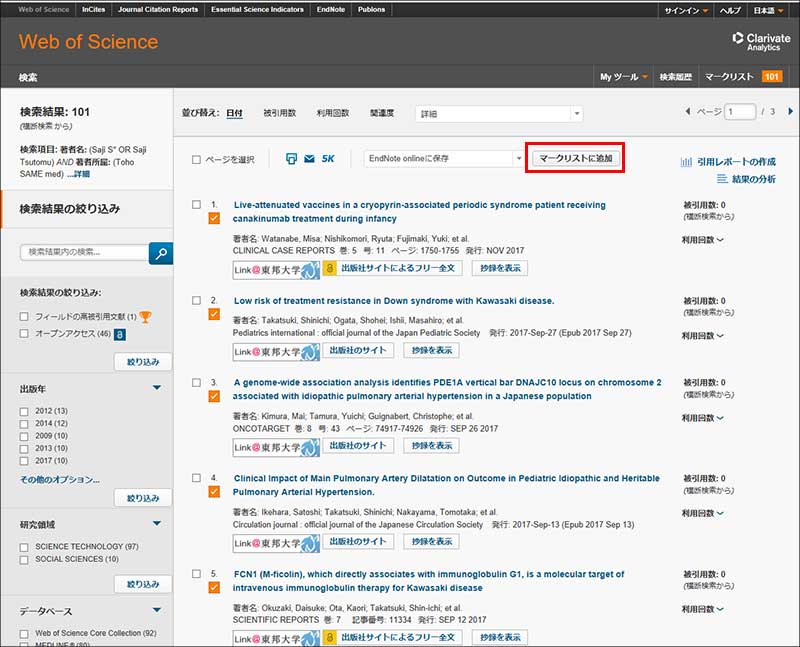
Task: Go to next page arrow
Action: (790, 111)
